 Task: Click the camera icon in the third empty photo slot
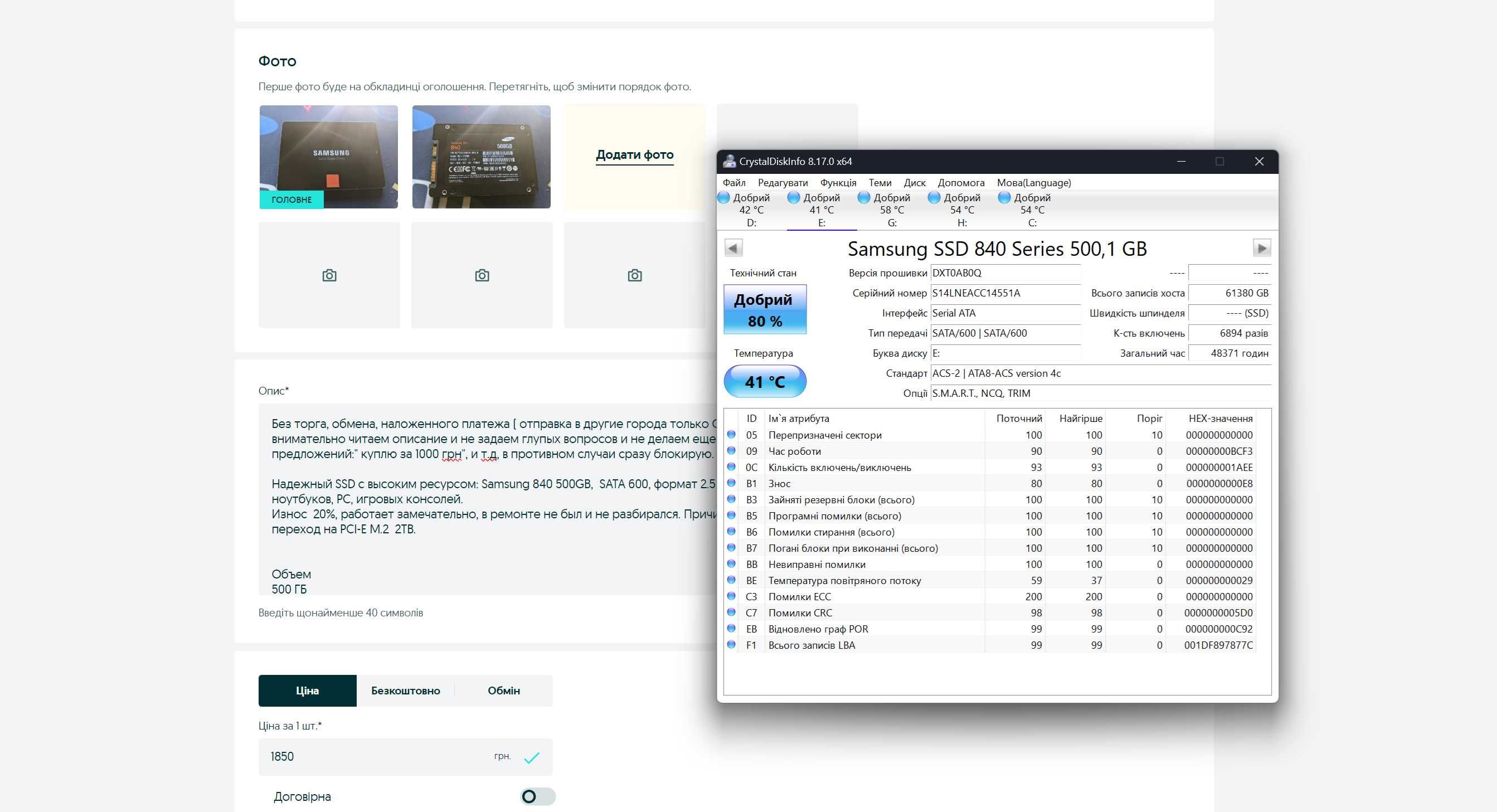coord(635,275)
